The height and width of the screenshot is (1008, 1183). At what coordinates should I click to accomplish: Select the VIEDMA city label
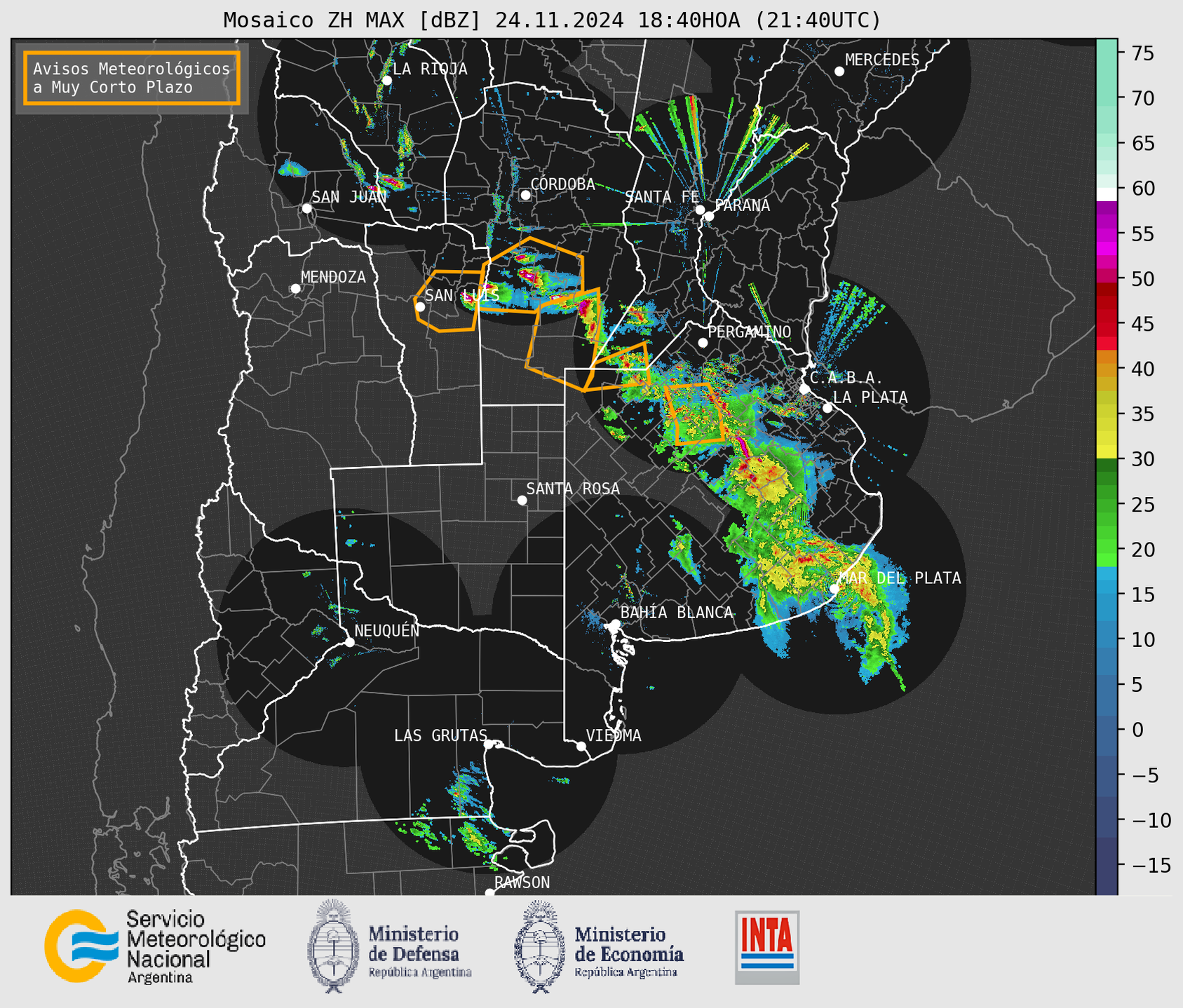614,735
